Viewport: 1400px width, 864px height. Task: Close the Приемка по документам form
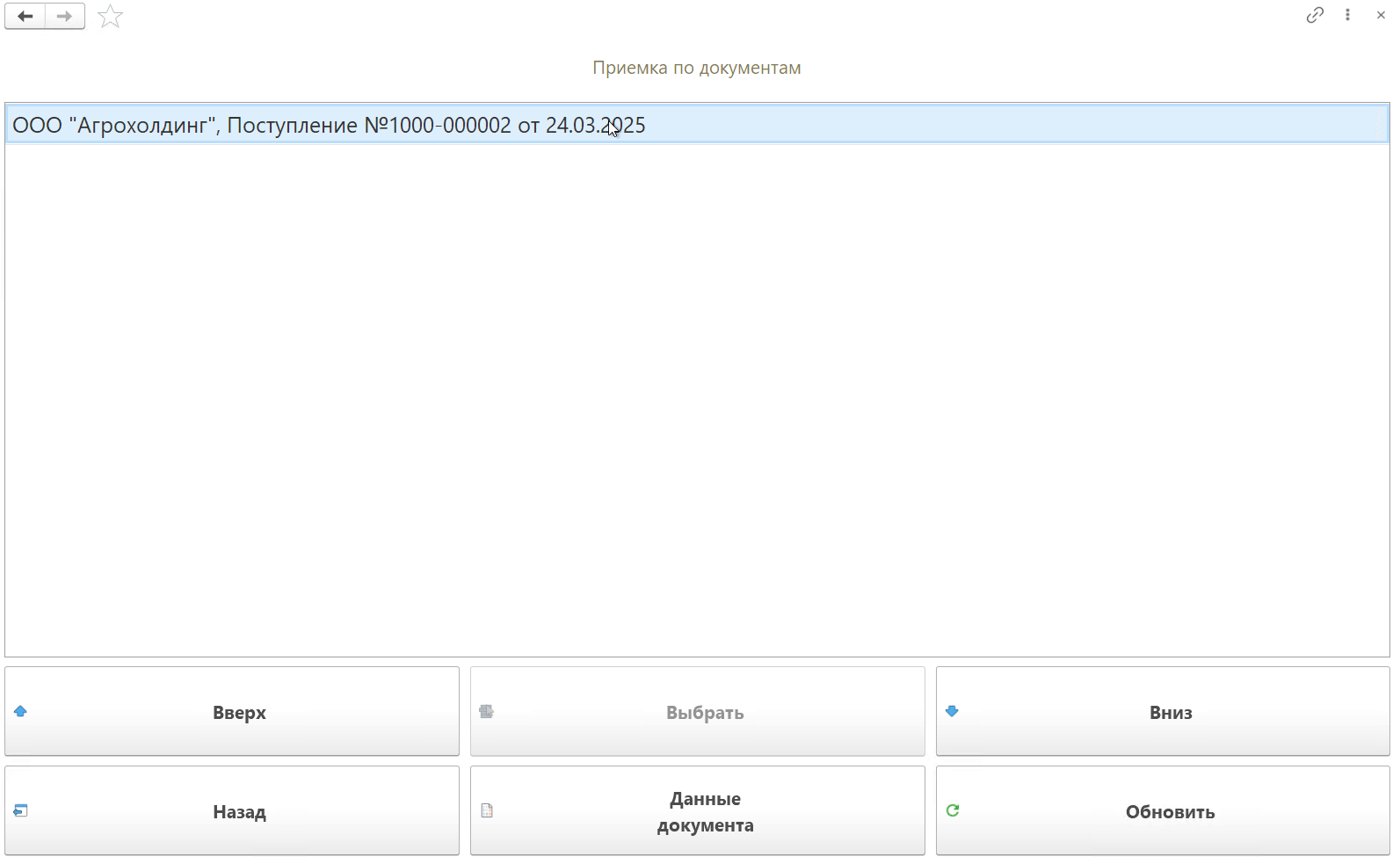(x=1381, y=15)
